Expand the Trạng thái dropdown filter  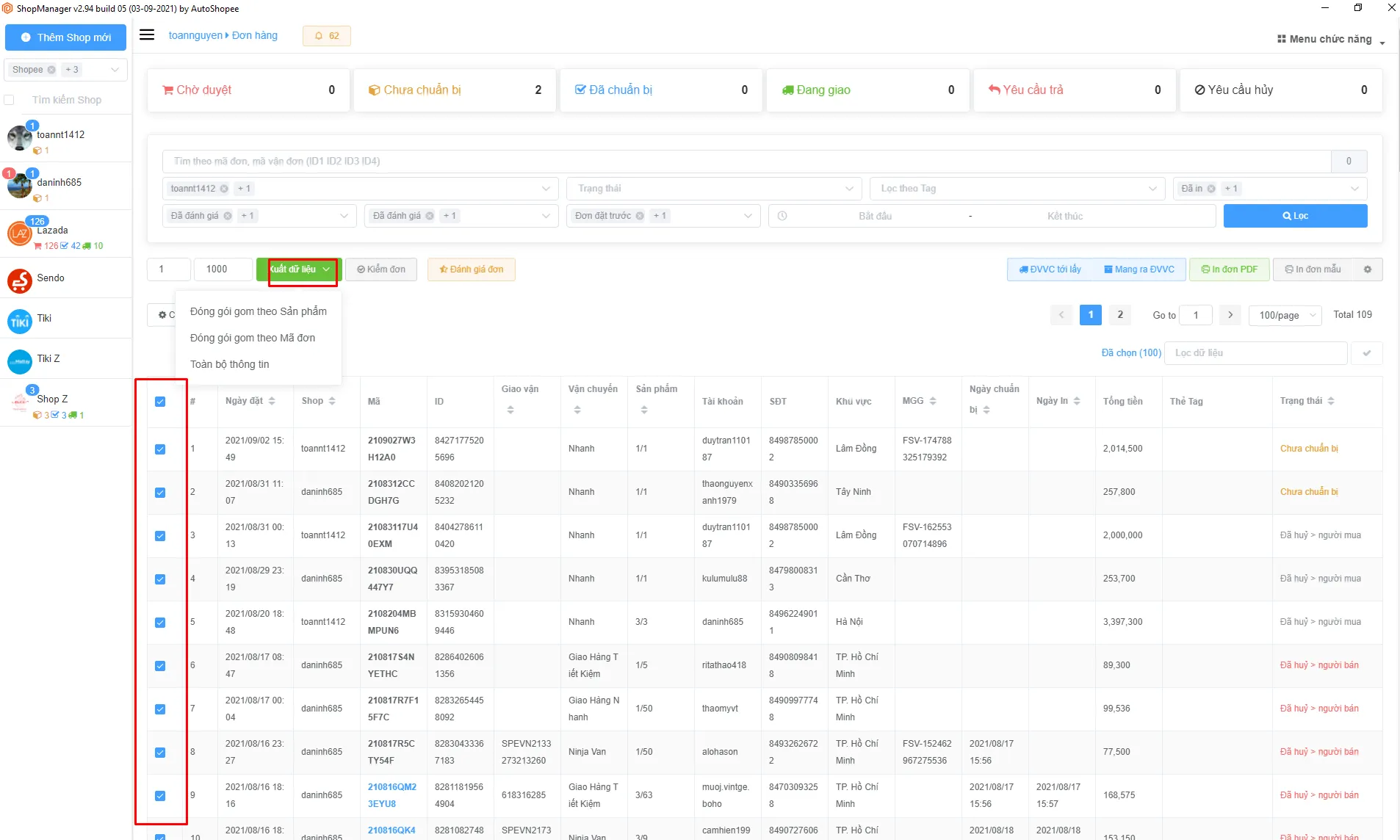pos(713,189)
